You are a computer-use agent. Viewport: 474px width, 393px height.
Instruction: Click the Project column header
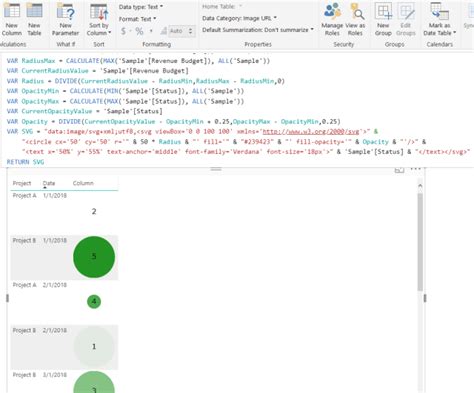[x=22, y=183]
